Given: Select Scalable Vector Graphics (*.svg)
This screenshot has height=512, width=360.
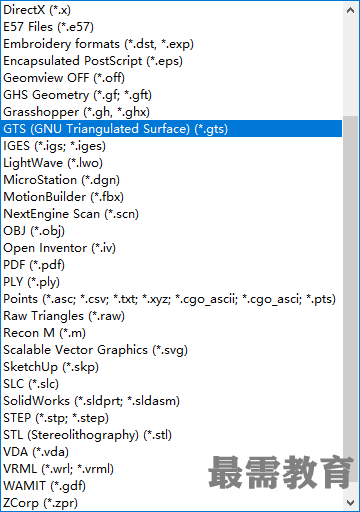Looking at the screenshot, I should 171,350.
